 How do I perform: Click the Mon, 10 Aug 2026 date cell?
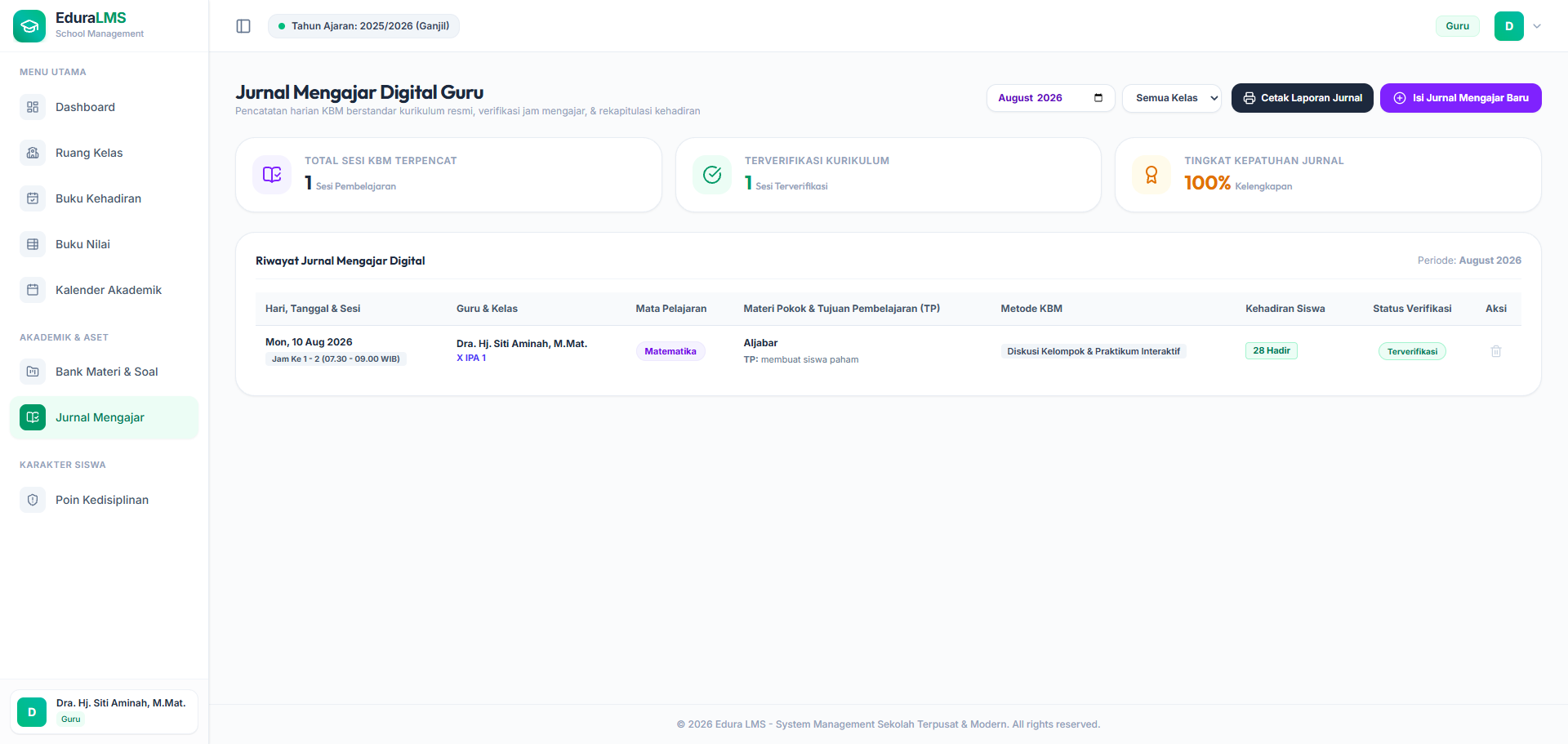click(x=309, y=342)
